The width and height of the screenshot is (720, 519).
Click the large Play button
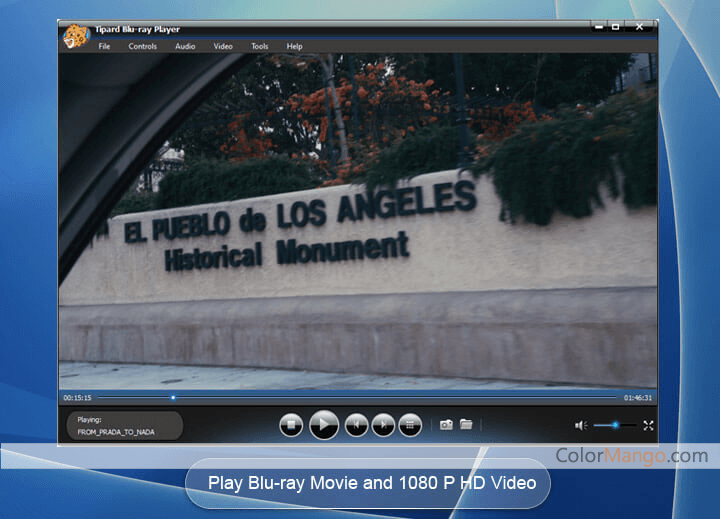[324, 425]
